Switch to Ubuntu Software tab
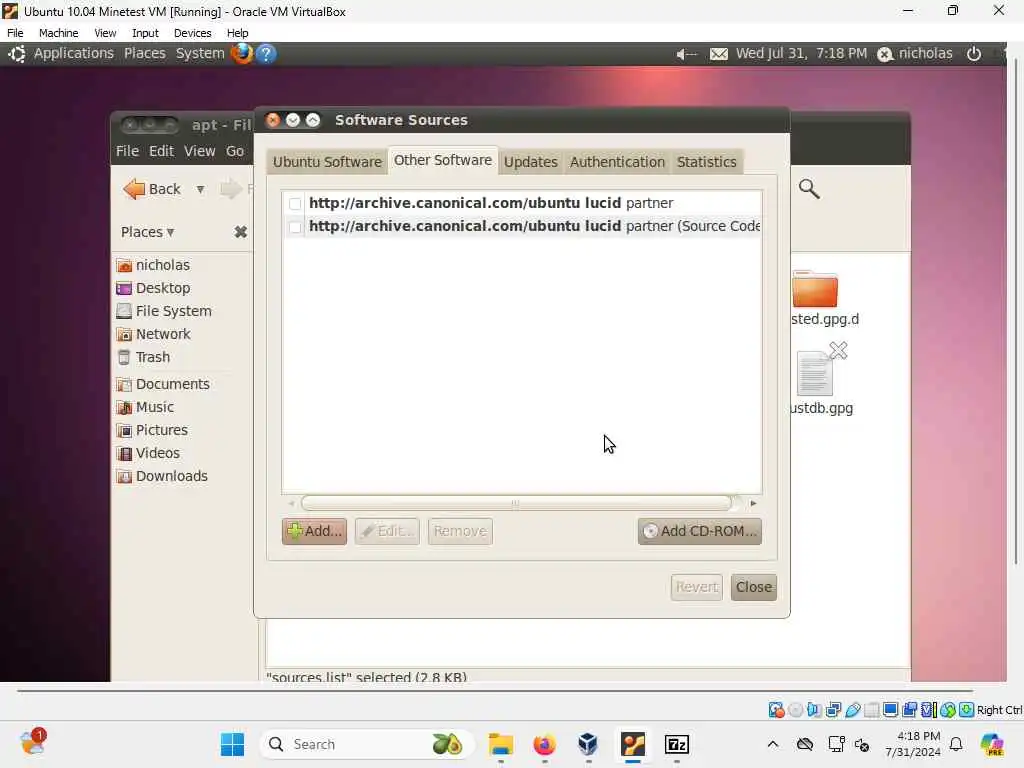The image size is (1024, 768). (327, 162)
